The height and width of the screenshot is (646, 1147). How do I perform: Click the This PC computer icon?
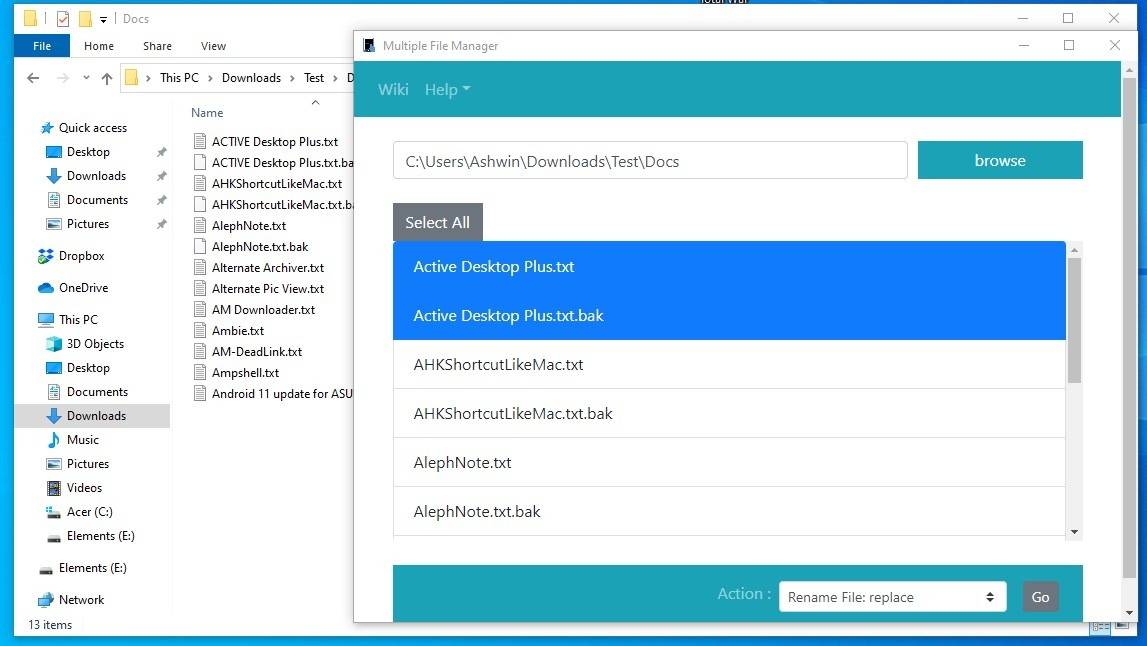pos(45,320)
